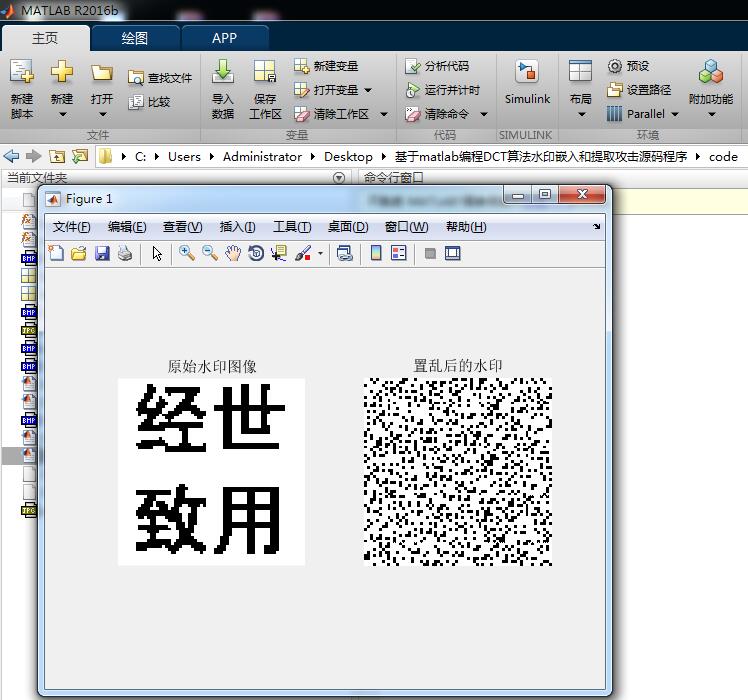Switch to the APP tab
The width and height of the screenshot is (748, 700).
click(225, 38)
